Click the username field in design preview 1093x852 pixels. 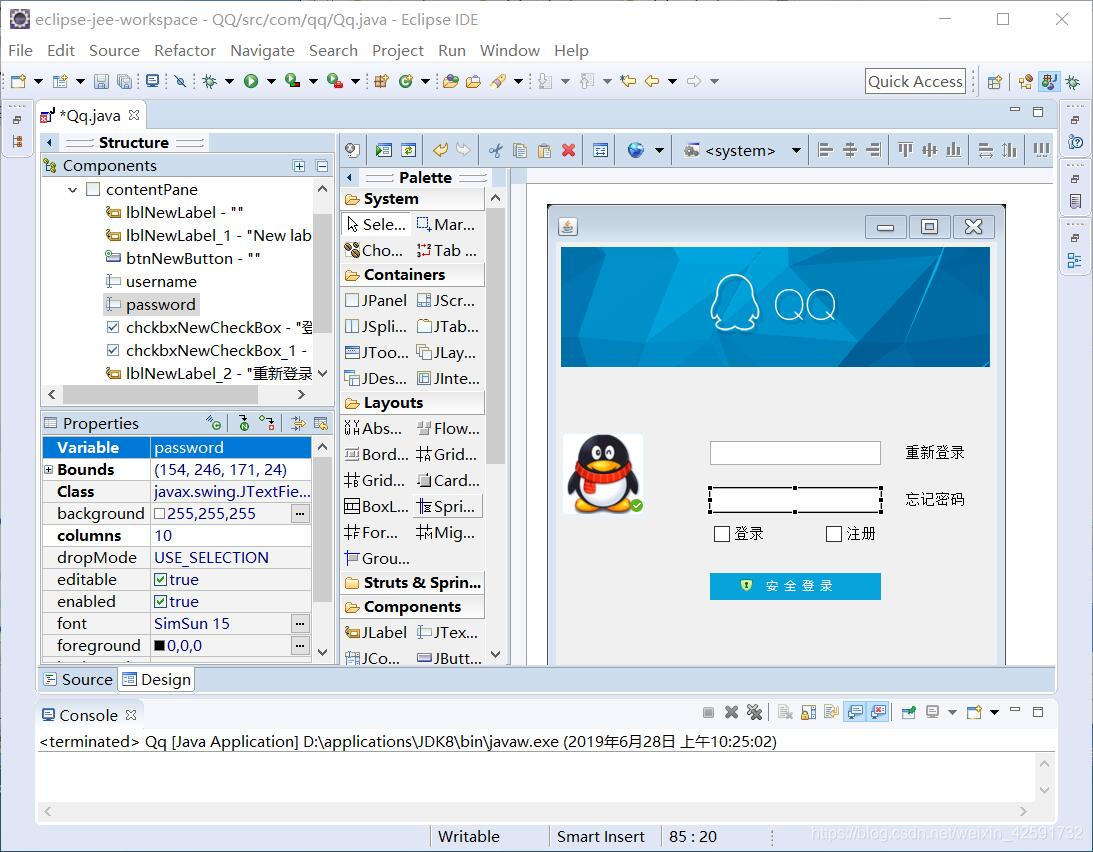[x=795, y=453]
